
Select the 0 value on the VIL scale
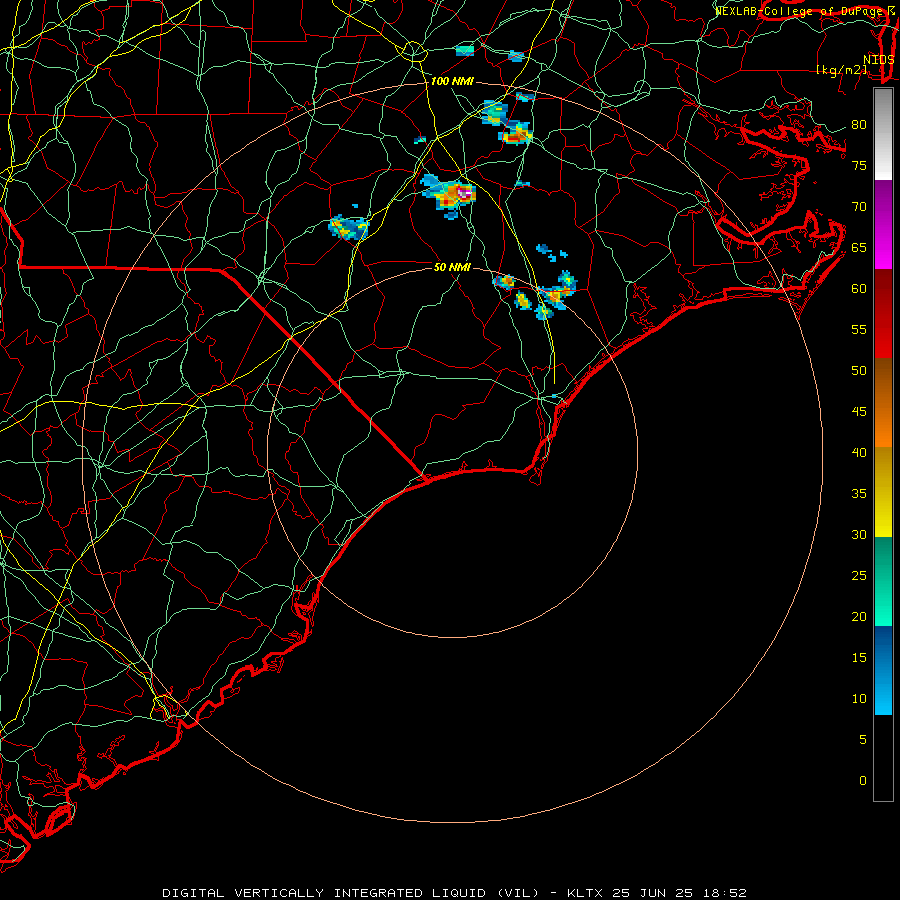click(x=863, y=781)
